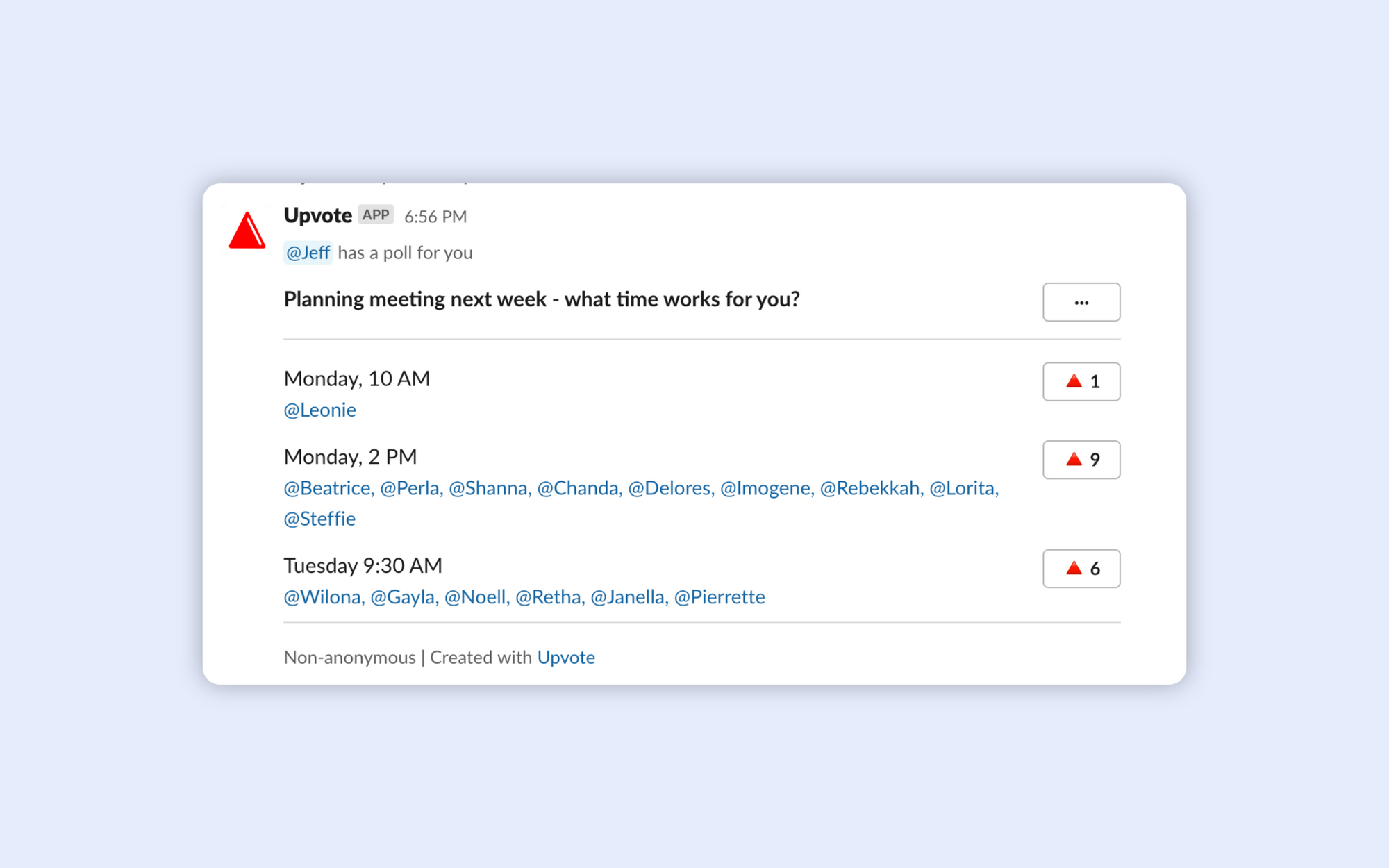
Task: Open the @Noell user mention
Action: (x=475, y=597)
